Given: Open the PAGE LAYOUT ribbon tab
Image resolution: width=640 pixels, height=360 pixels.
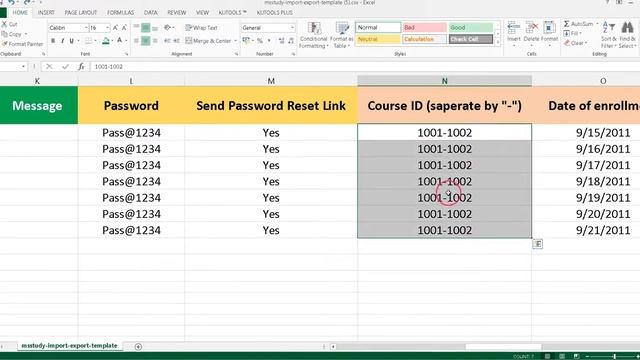Looking at the screenshot, I should [80, 13].
